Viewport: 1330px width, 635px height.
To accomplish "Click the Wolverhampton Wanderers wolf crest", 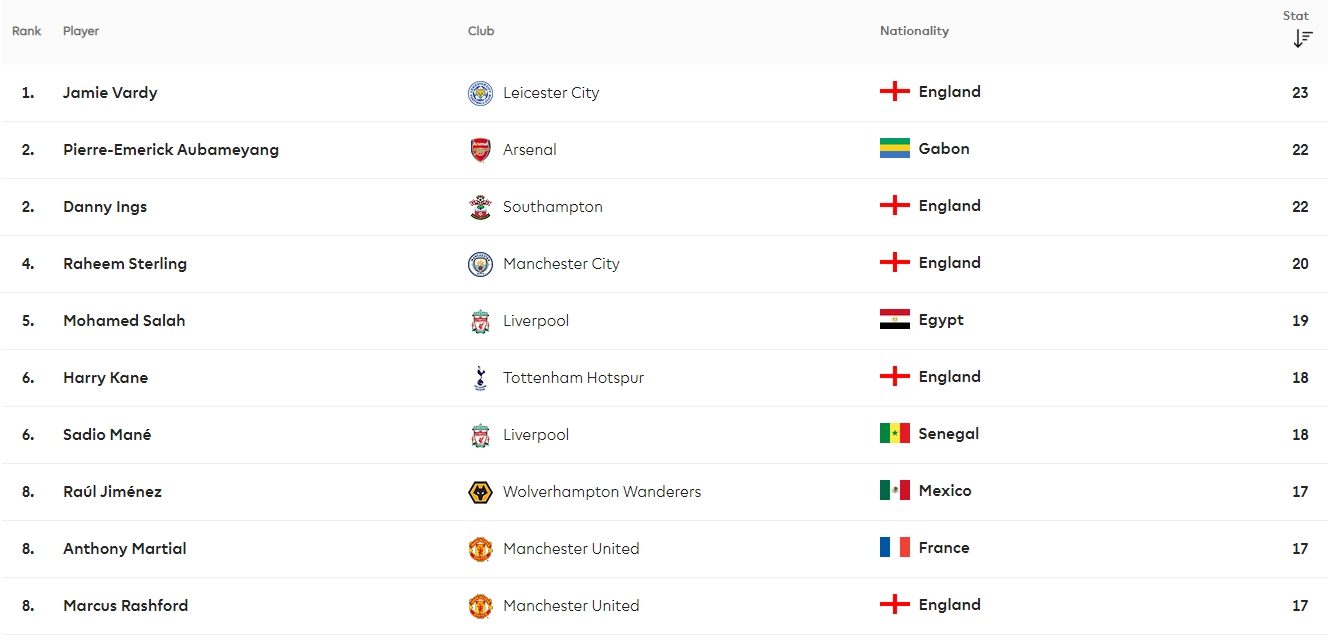I will tap(480, 492).
